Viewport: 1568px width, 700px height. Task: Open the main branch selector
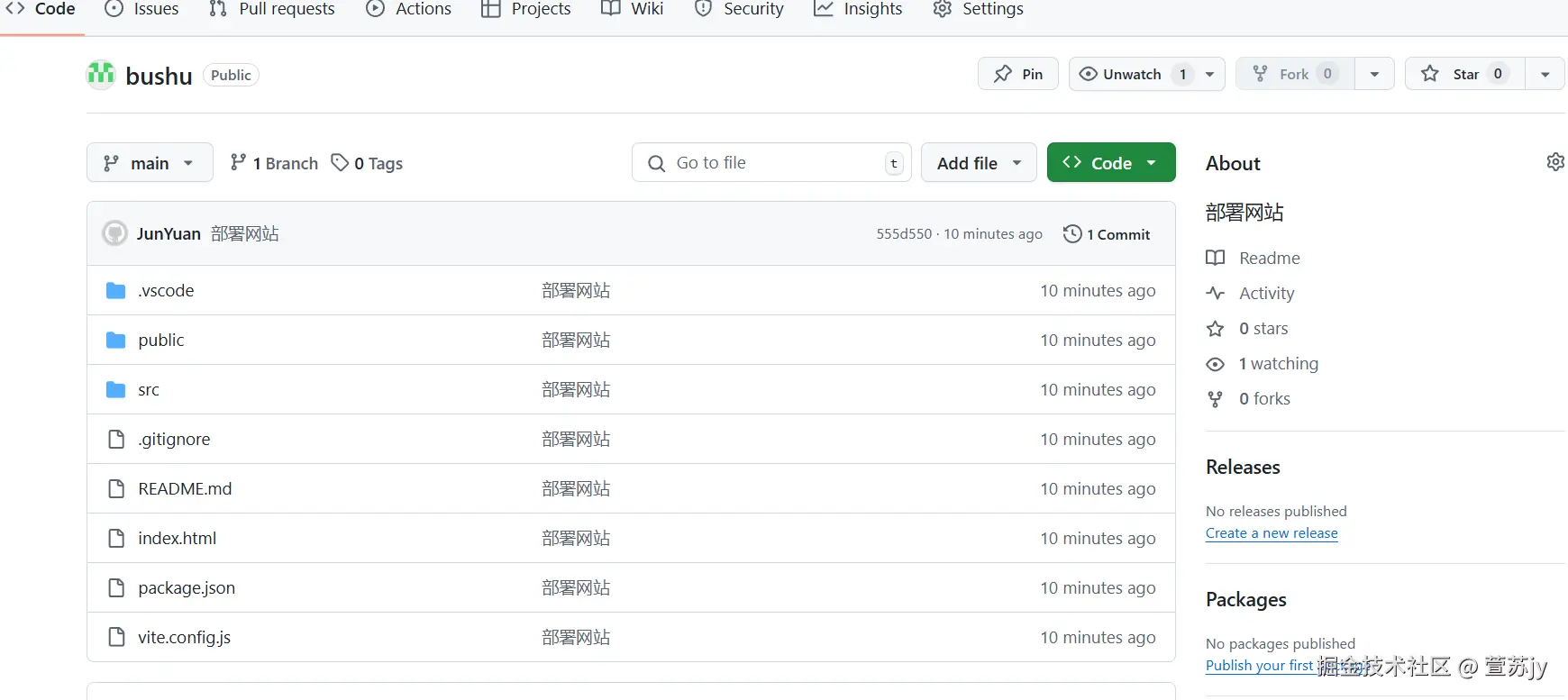coord(150,163)
